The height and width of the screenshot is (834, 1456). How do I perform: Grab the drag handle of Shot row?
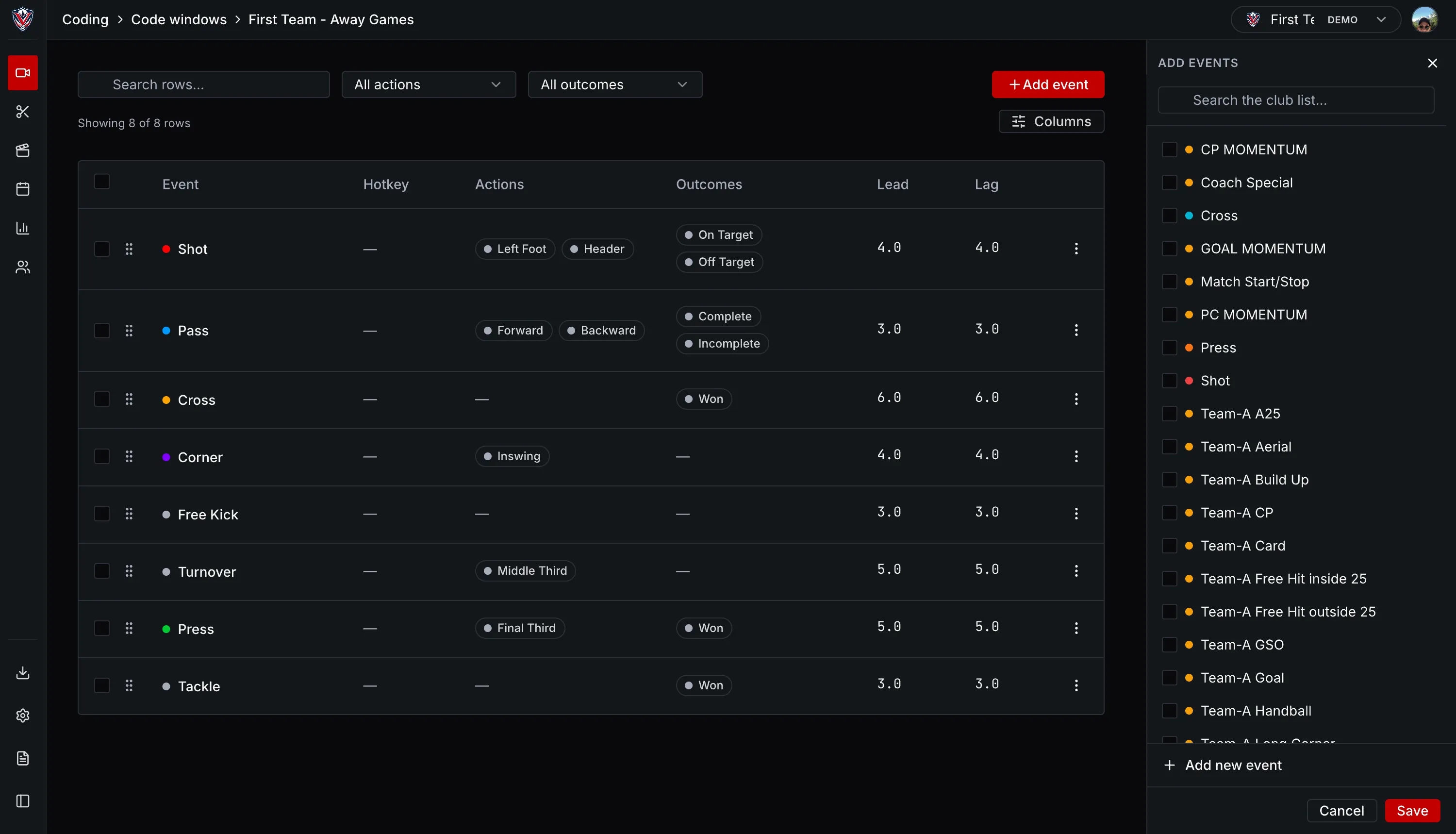(129, 249)
